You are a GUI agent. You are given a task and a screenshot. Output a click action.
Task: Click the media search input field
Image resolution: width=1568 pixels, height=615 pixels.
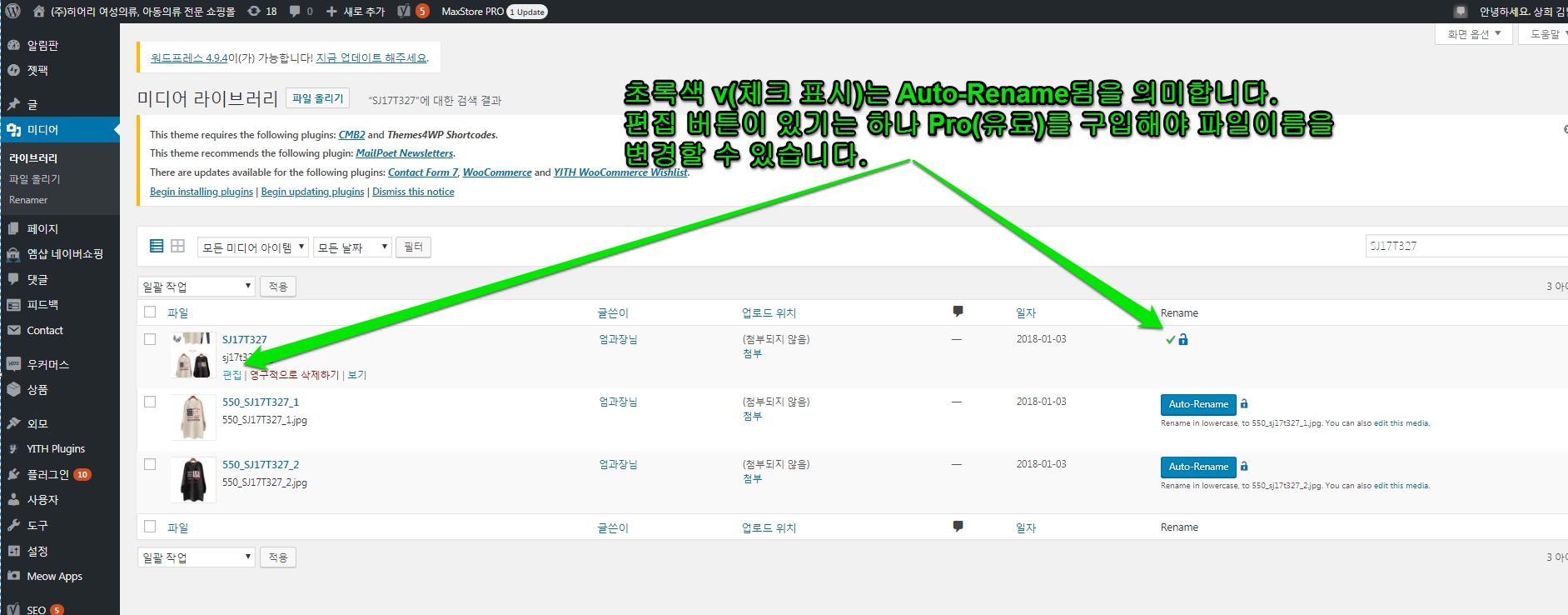click(x=1466, y=246)
